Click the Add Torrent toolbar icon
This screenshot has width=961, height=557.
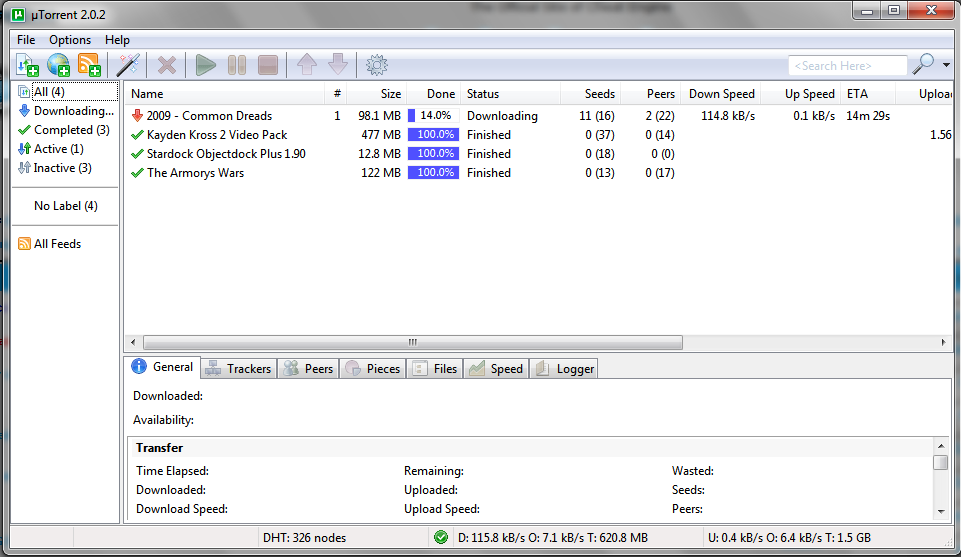coord(27,65)
